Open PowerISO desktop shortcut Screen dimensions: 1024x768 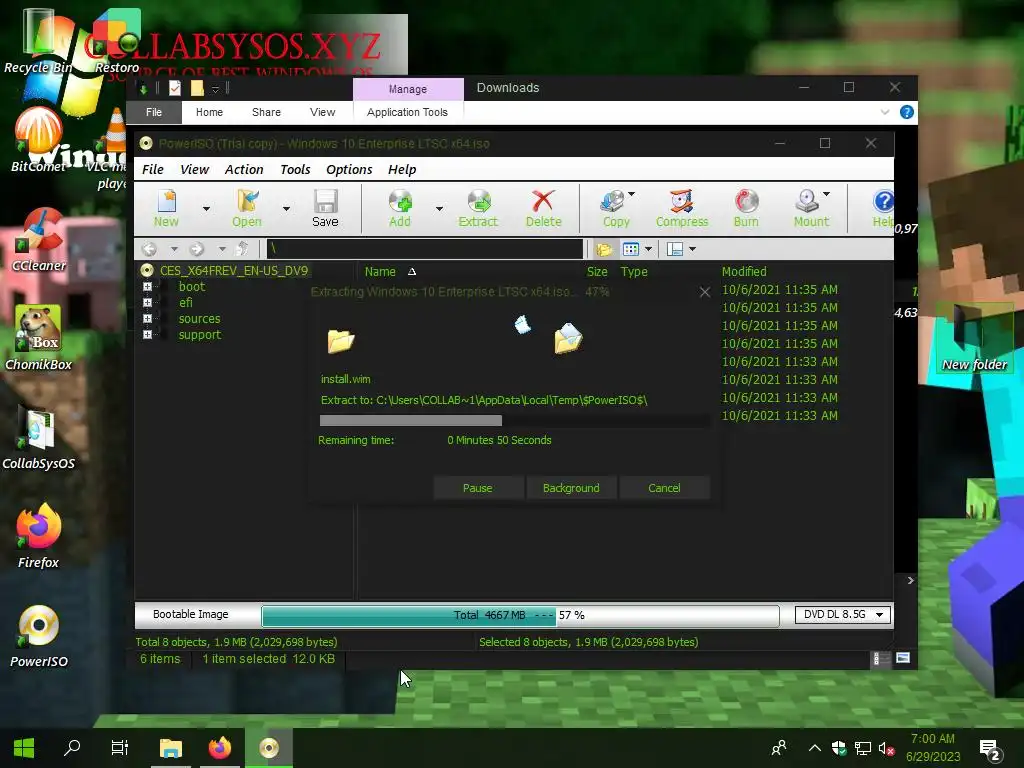[39, 635]
